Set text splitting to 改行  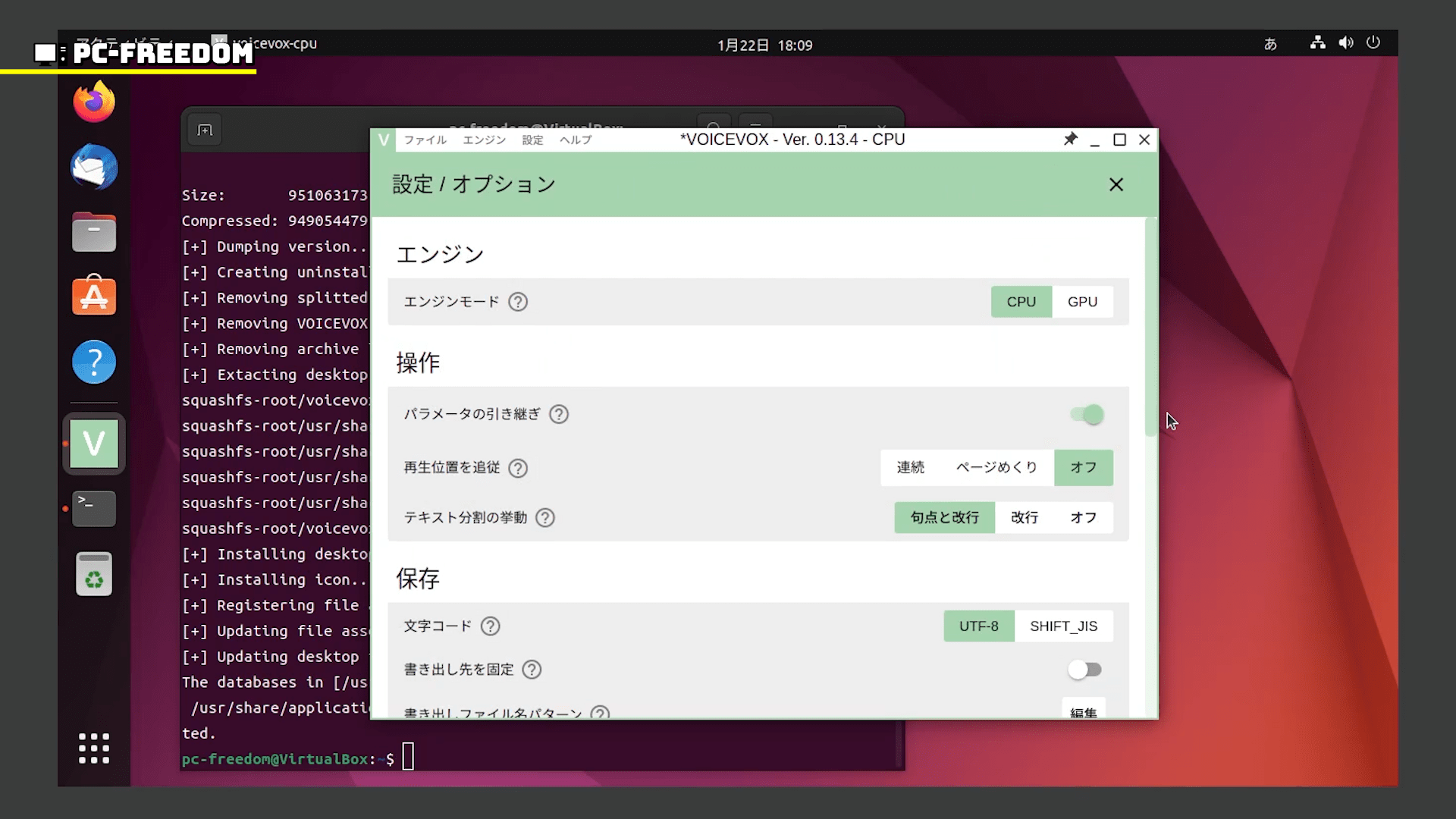(x=1024, y=518)
